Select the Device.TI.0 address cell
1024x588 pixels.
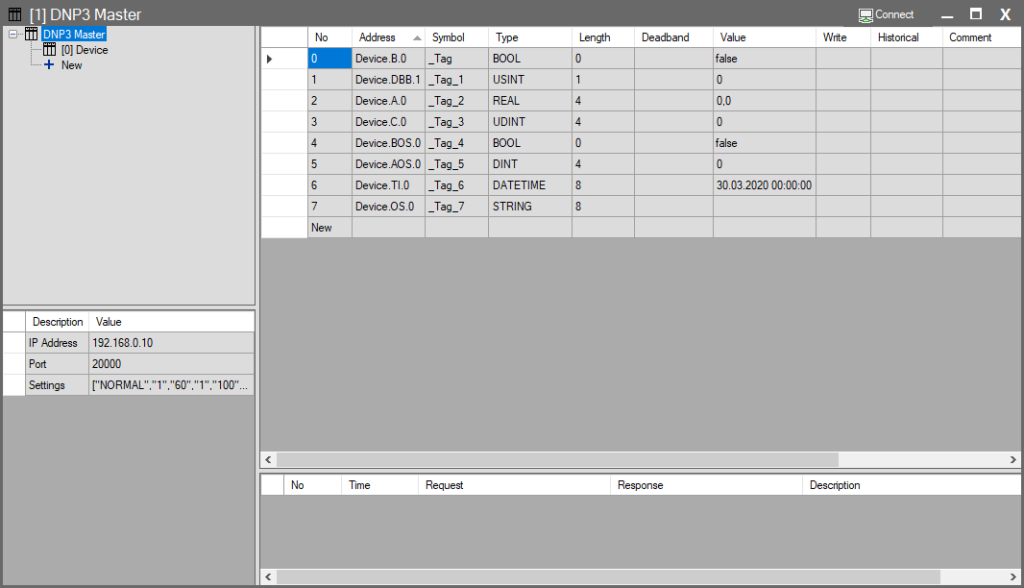388,185
